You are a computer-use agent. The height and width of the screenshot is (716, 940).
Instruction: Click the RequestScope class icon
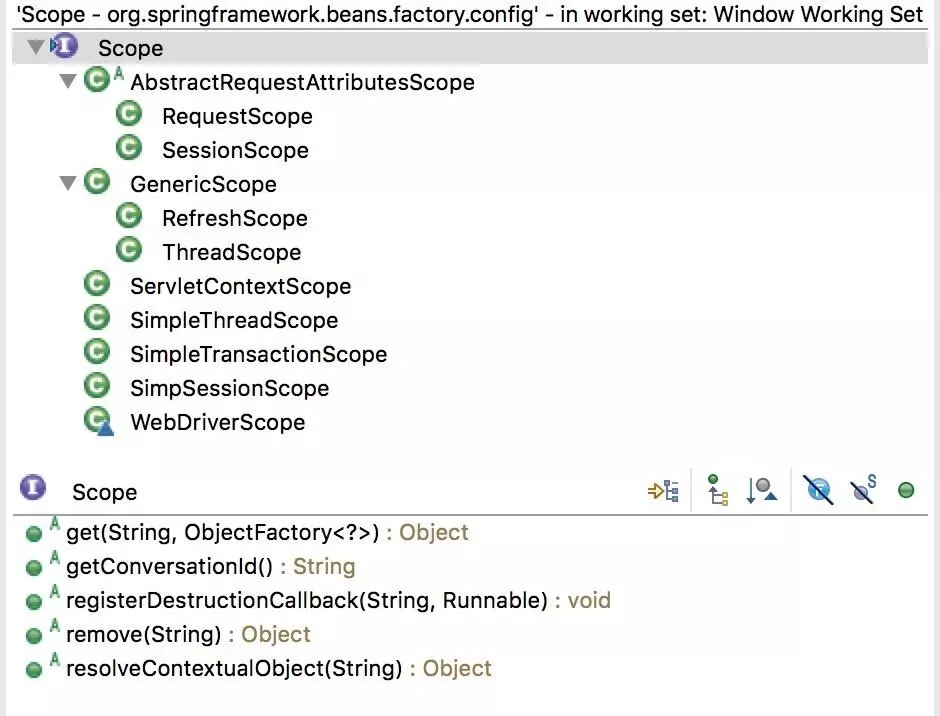tap(129, 114)
